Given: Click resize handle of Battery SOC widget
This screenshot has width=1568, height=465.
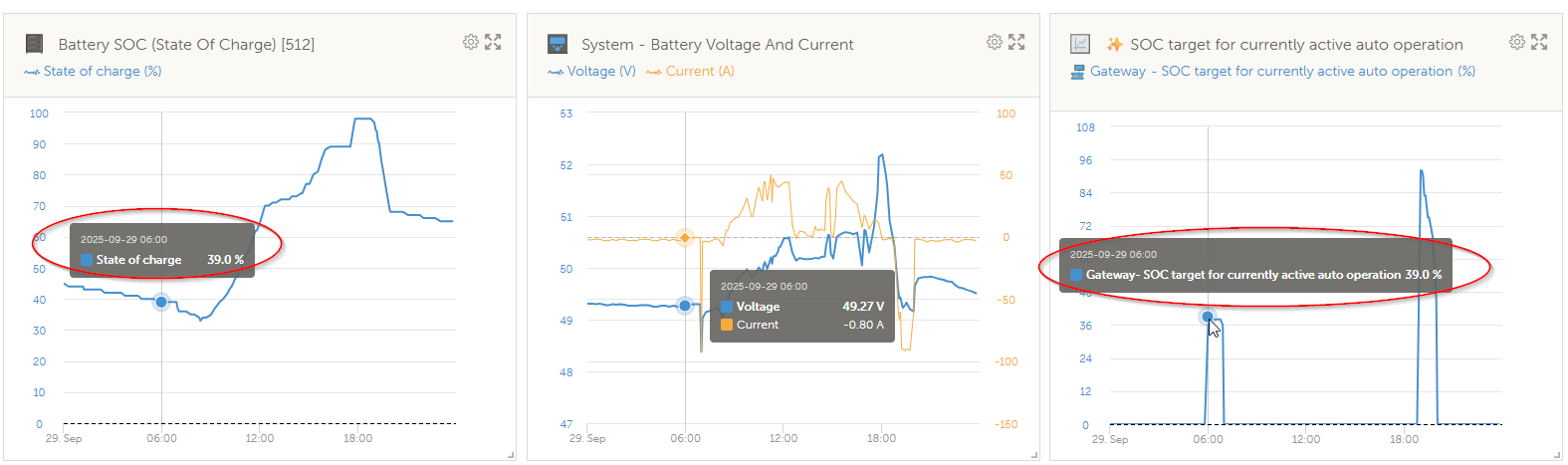Looking at the screenshot, I should (x=511, y=455).
